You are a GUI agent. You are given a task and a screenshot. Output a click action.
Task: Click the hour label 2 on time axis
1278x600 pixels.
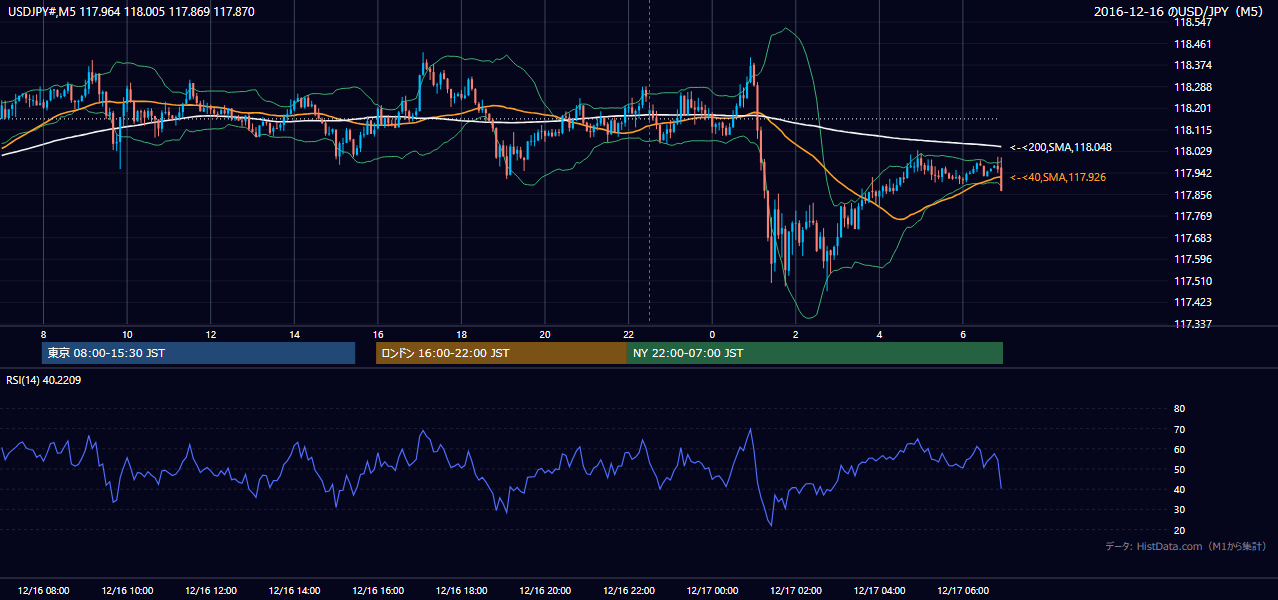coord(796,334)
